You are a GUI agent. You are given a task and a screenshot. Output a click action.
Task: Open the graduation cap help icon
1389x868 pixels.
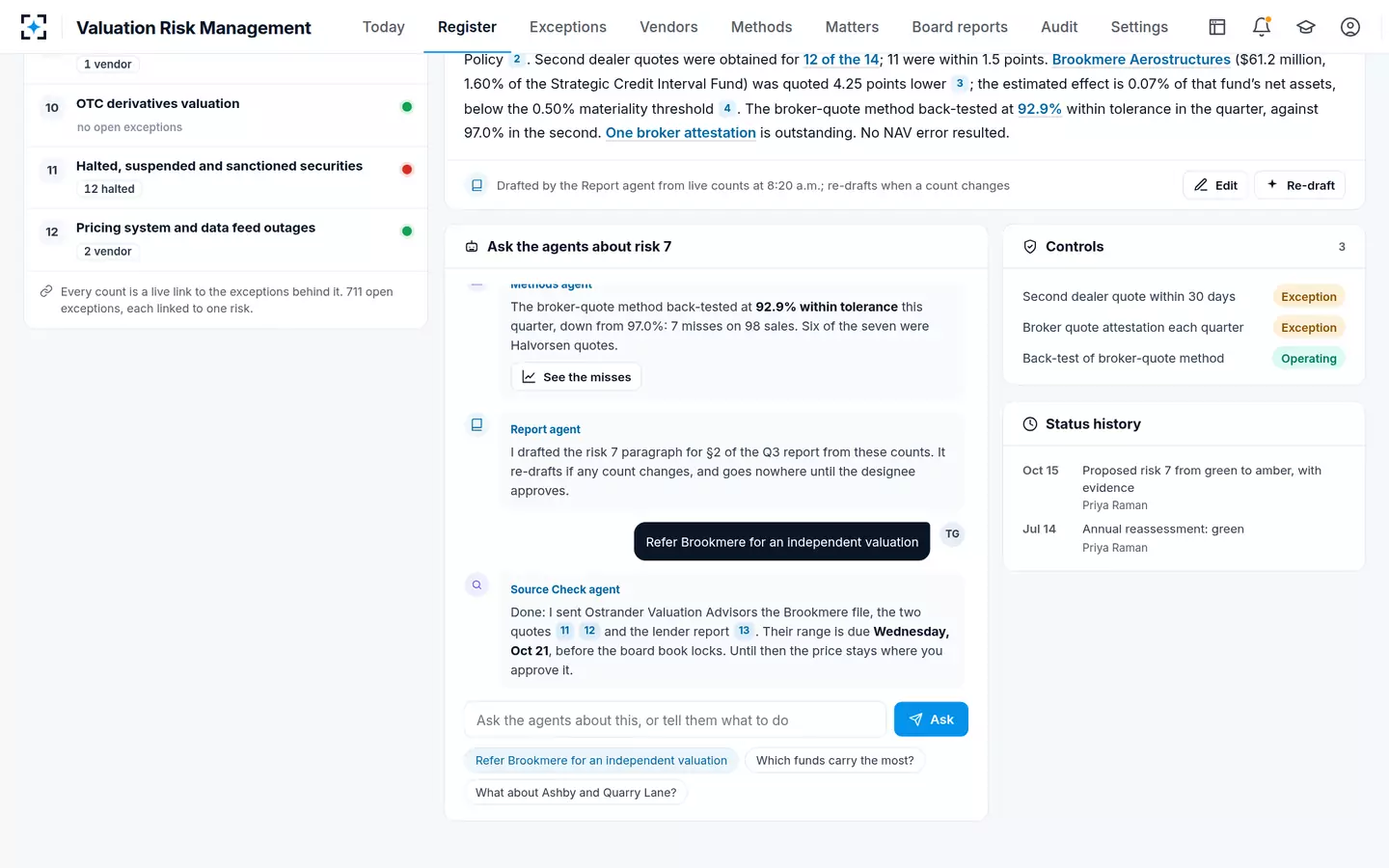point(1306,27)
